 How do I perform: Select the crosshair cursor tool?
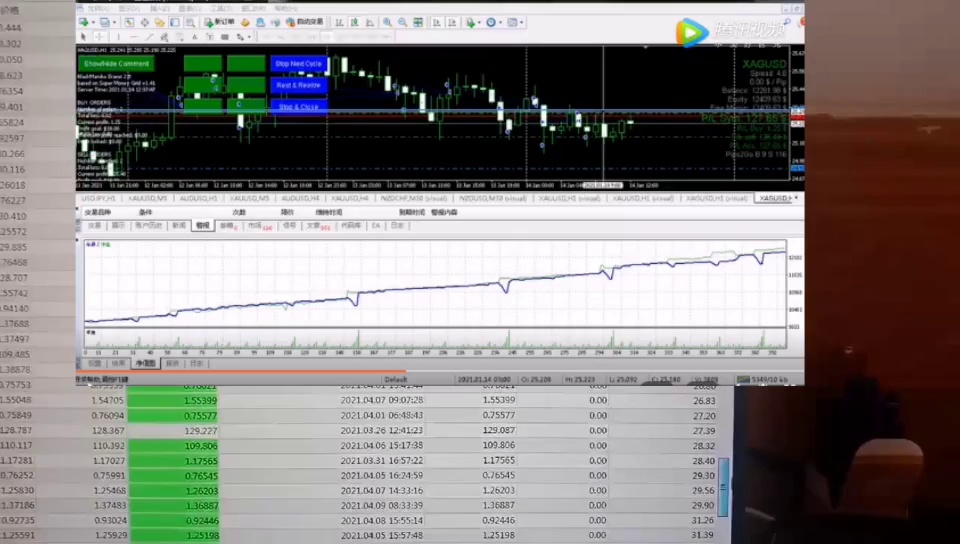(x=98, y=37)
